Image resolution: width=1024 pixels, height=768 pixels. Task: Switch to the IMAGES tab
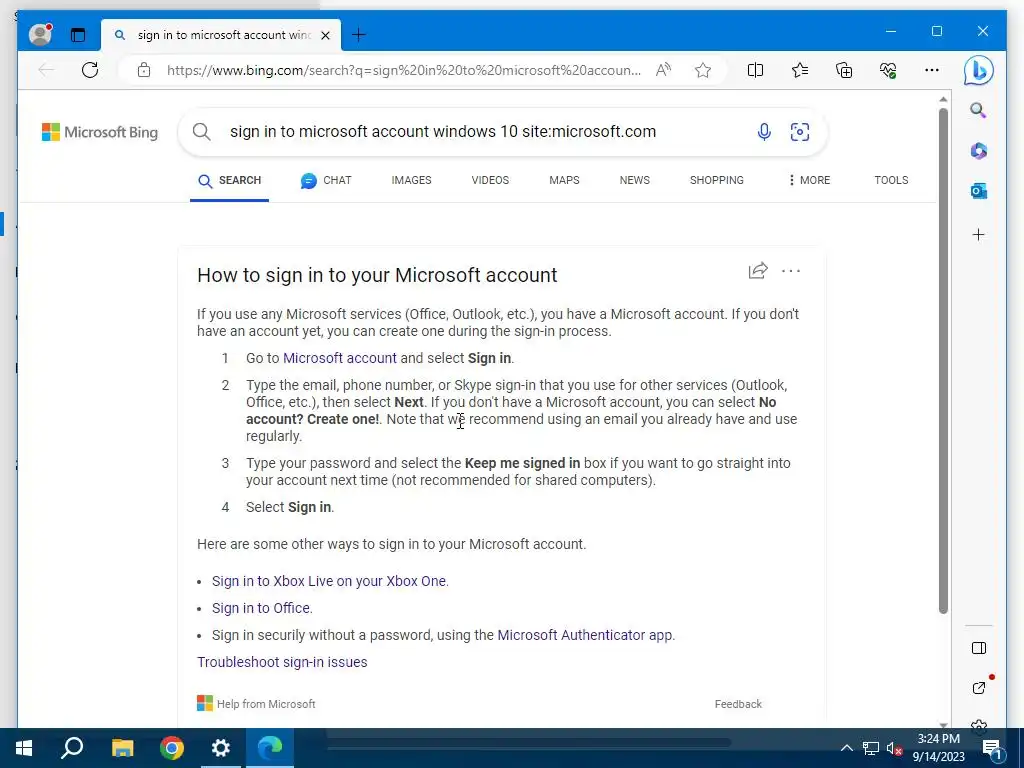click(x=411, y=180)
